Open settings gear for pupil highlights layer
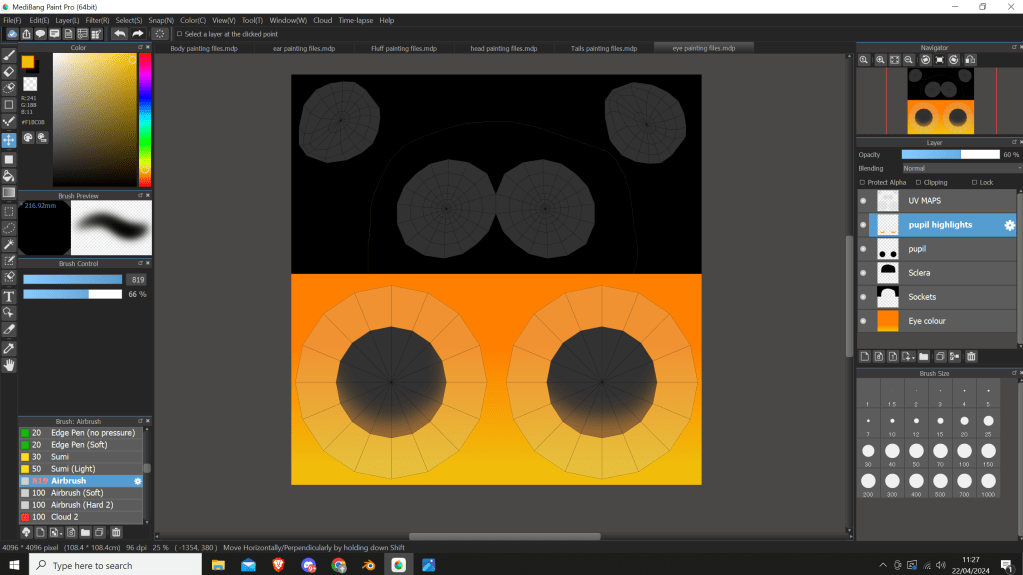 click(x=1009, y=225)
